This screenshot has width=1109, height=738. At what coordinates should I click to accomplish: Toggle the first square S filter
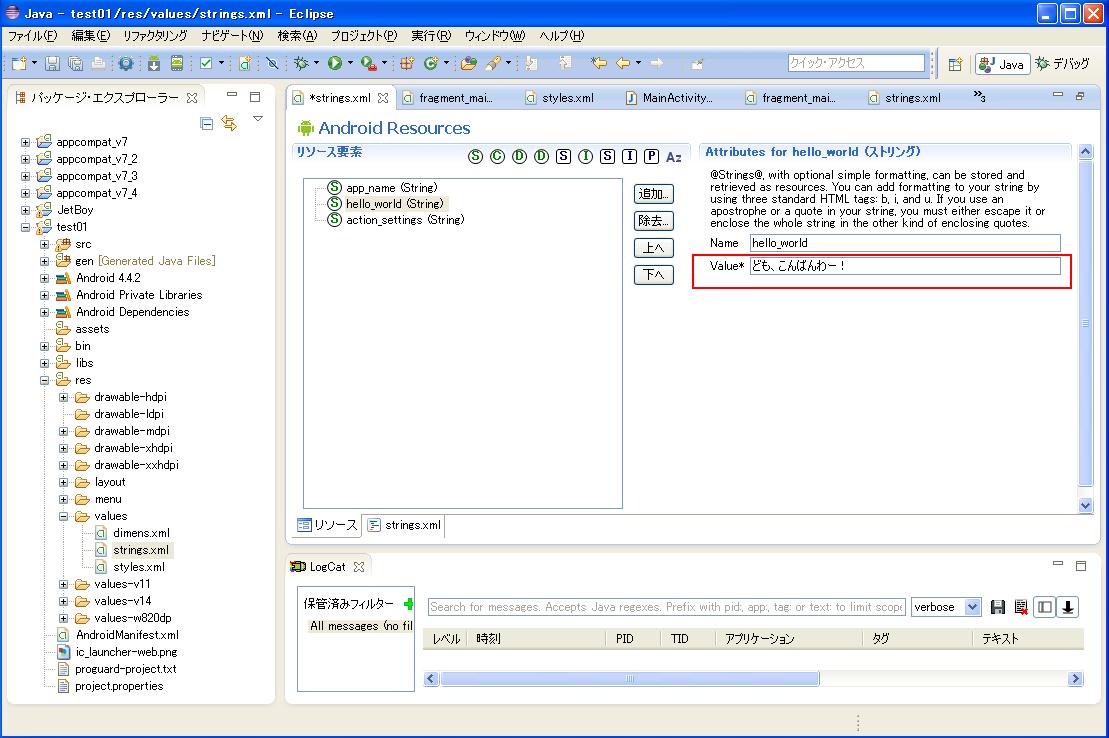563,156
